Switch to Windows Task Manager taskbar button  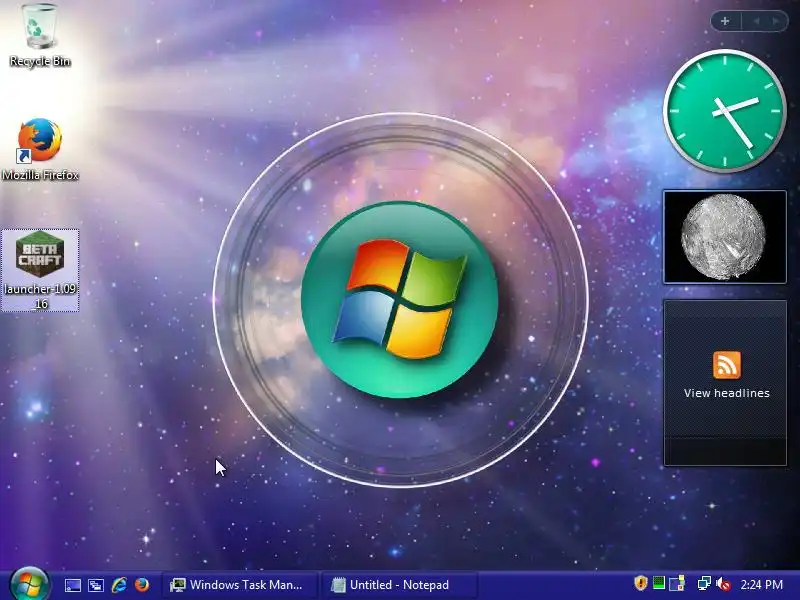(240, 585)
